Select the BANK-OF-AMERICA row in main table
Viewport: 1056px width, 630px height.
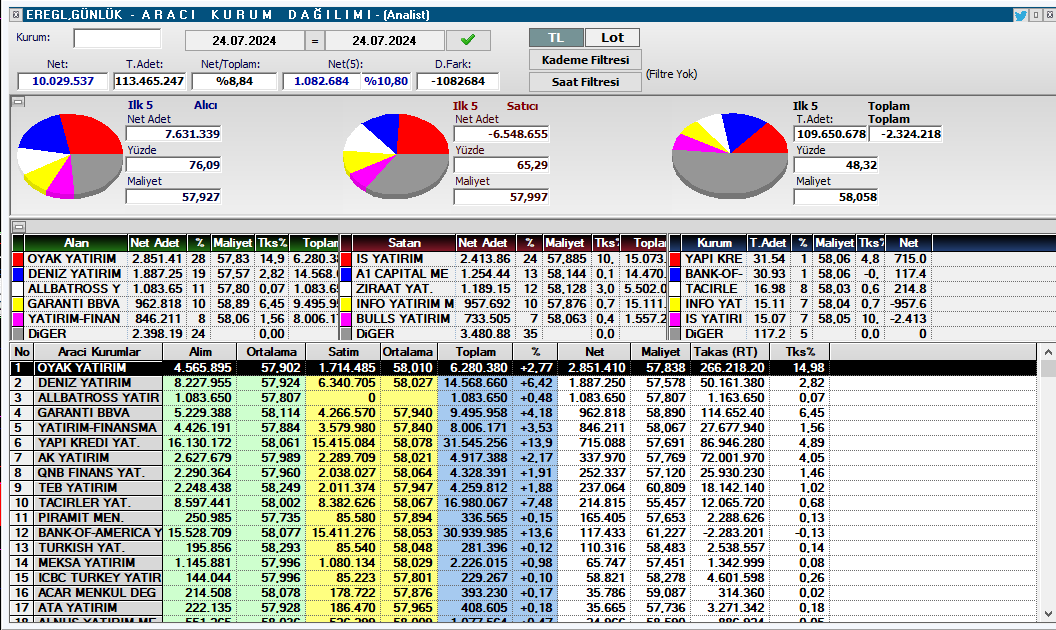click(x=523, y=532)
